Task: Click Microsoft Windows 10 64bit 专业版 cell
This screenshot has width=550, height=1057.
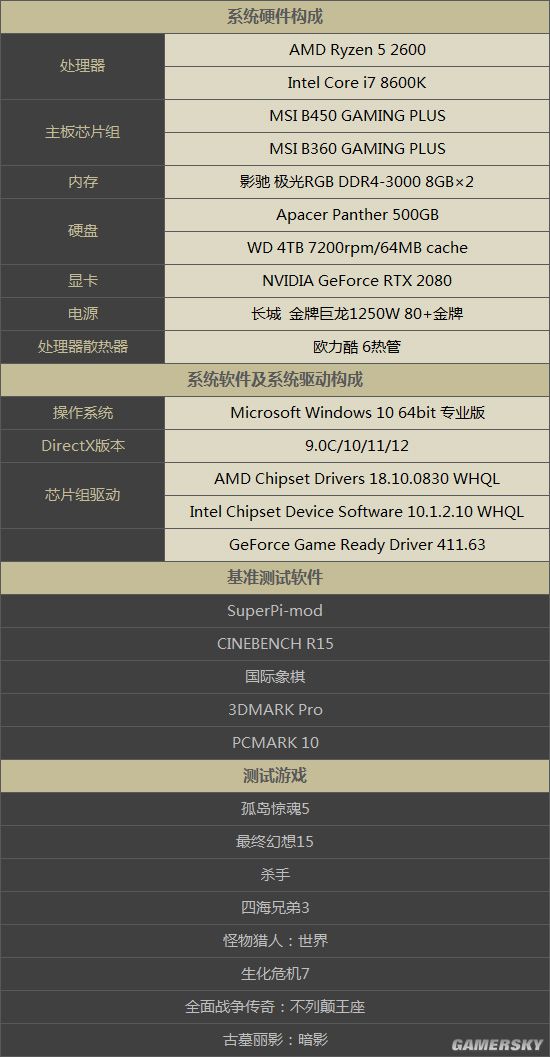Action: [357, 413]
